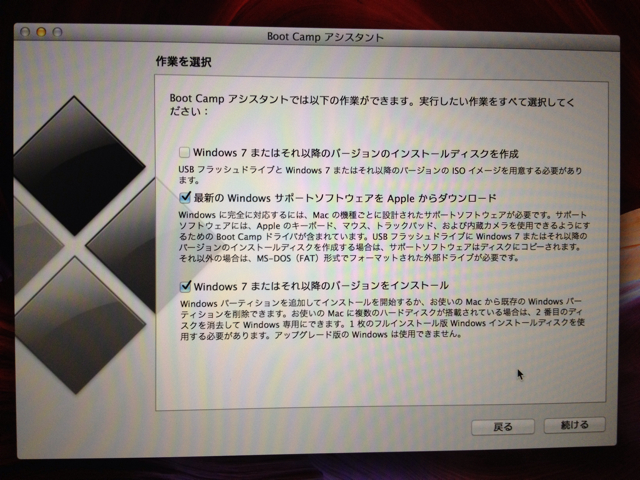
Task: Click the Boot Camp アシスタント window title
Action: point(325,37)
